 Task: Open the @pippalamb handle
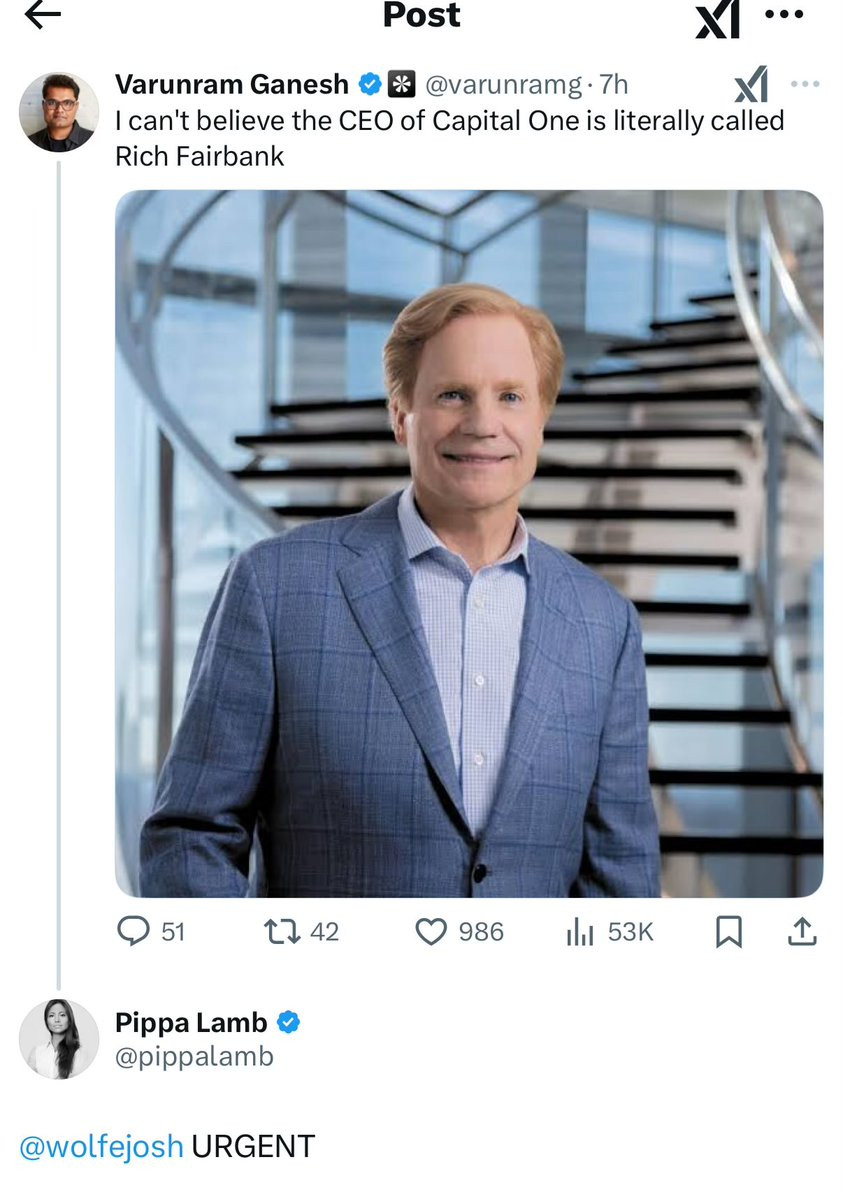[x=194, y=1056]
